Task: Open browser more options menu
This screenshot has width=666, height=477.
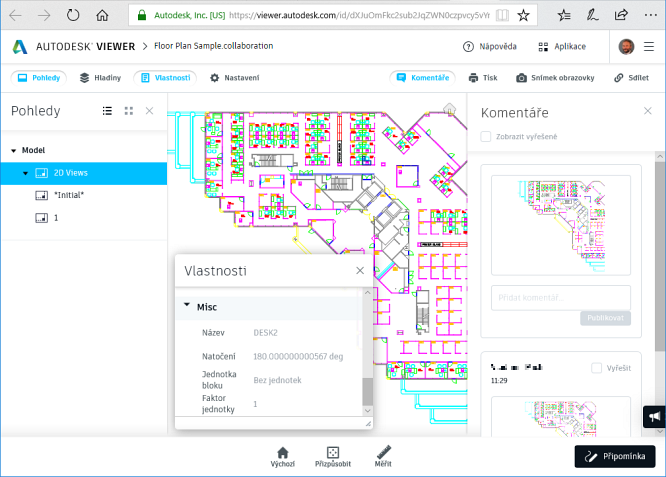Action: [650, 16]
